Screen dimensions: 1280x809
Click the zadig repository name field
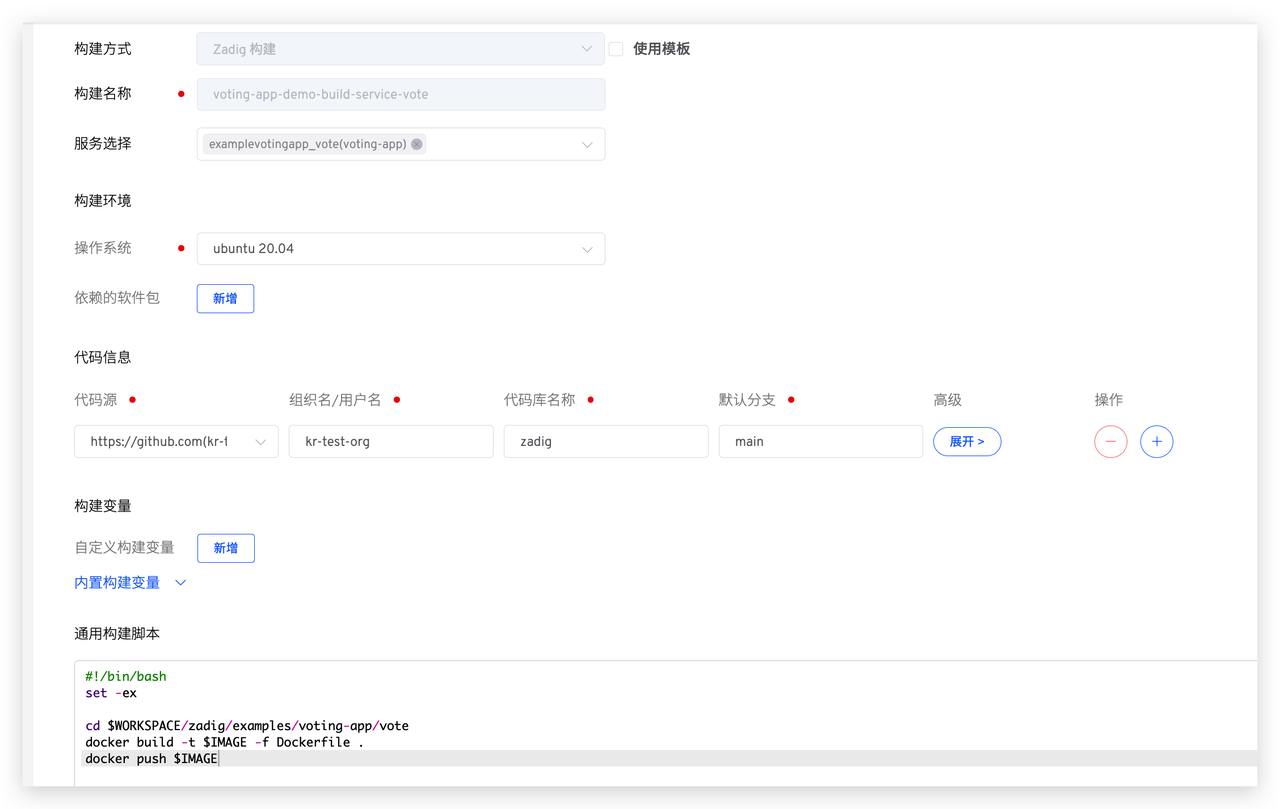605,441
